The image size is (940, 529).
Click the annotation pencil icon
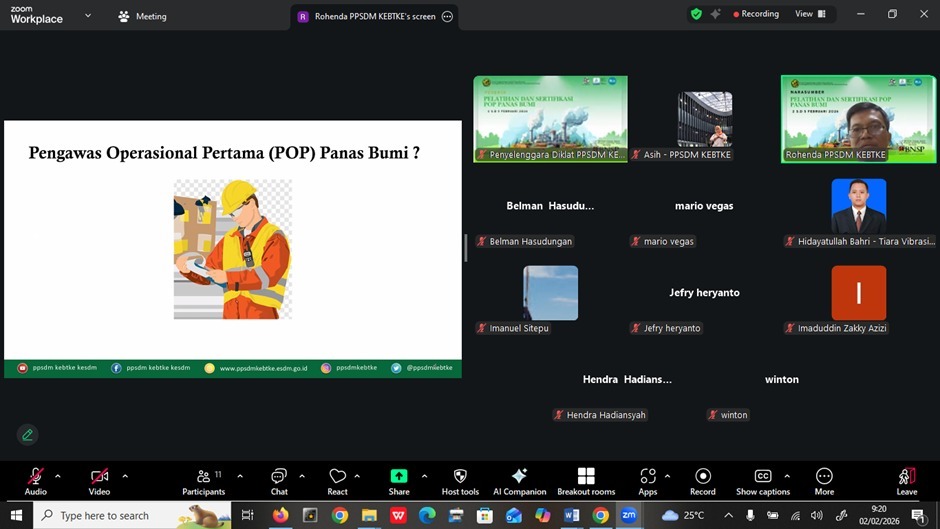[28, 434]
